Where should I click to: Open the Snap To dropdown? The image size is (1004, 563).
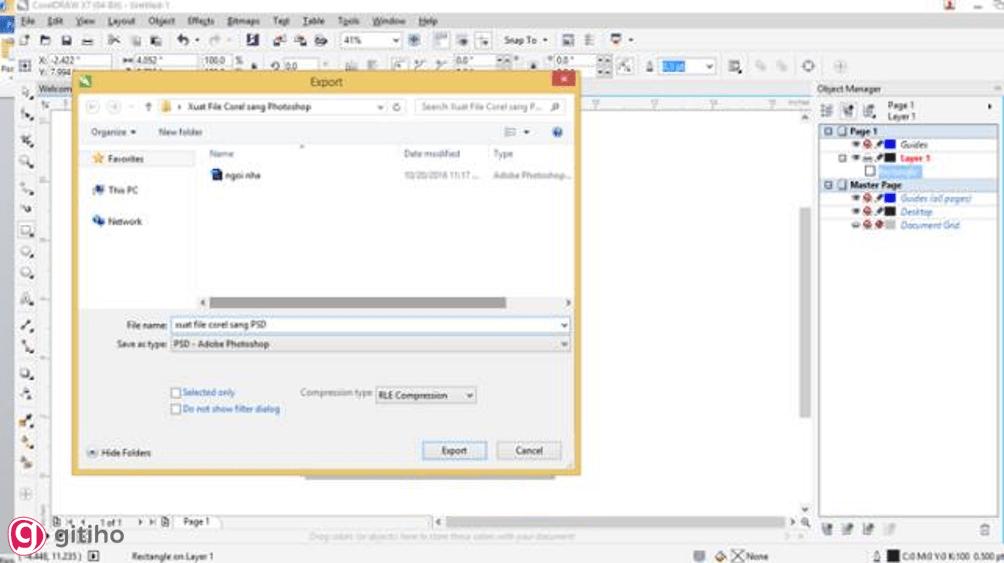point(526,40)
